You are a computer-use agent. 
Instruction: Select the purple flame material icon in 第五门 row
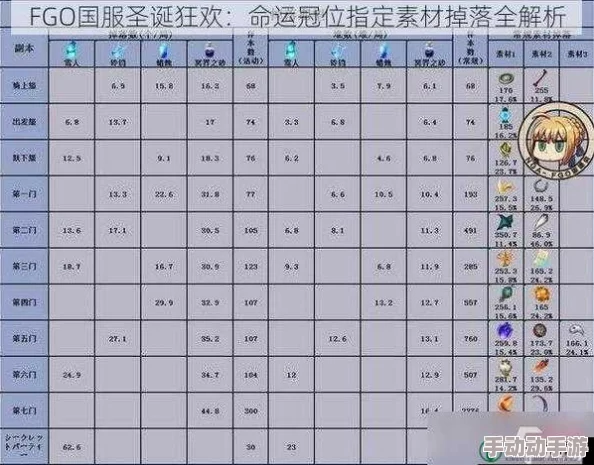(505, 331)
